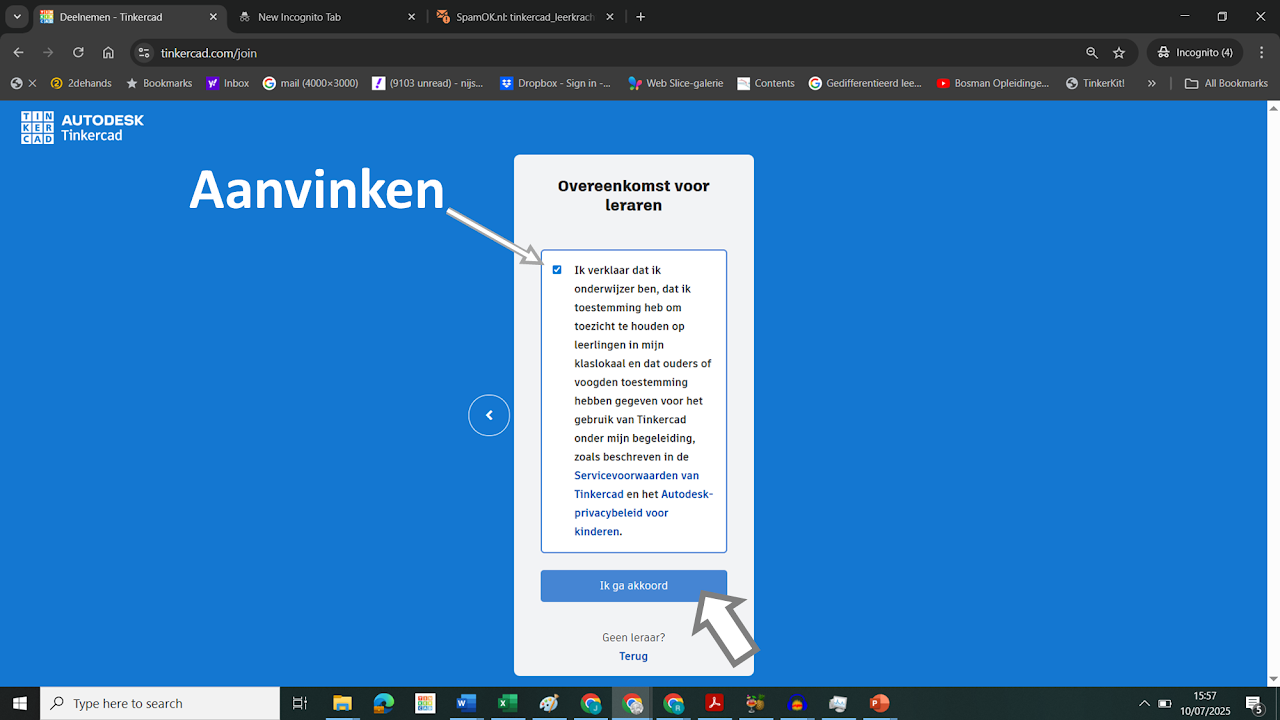Click the browser Forward arrow
Image resolution: width=1280 pixels, height=720 pixels.
(x=48, y=52)
